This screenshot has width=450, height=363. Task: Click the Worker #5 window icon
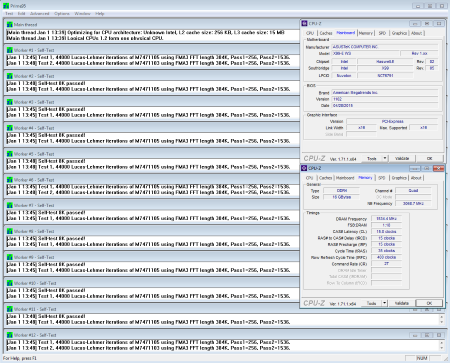[x=10, y=154]
